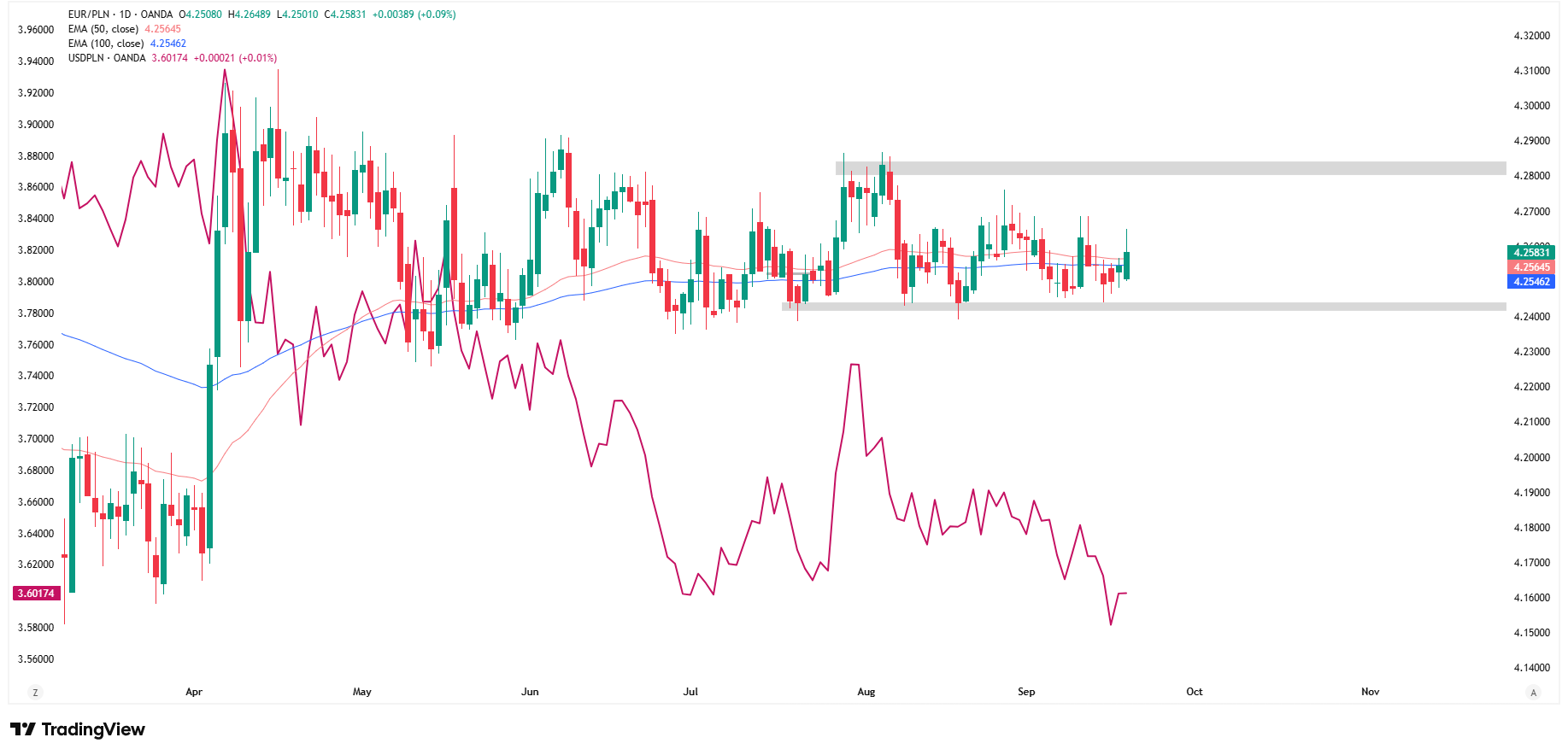Click the green 4.25831 current price label
Image resolution: width=1568 pixels, height=755 pixels.
[x=1530, y=252]
